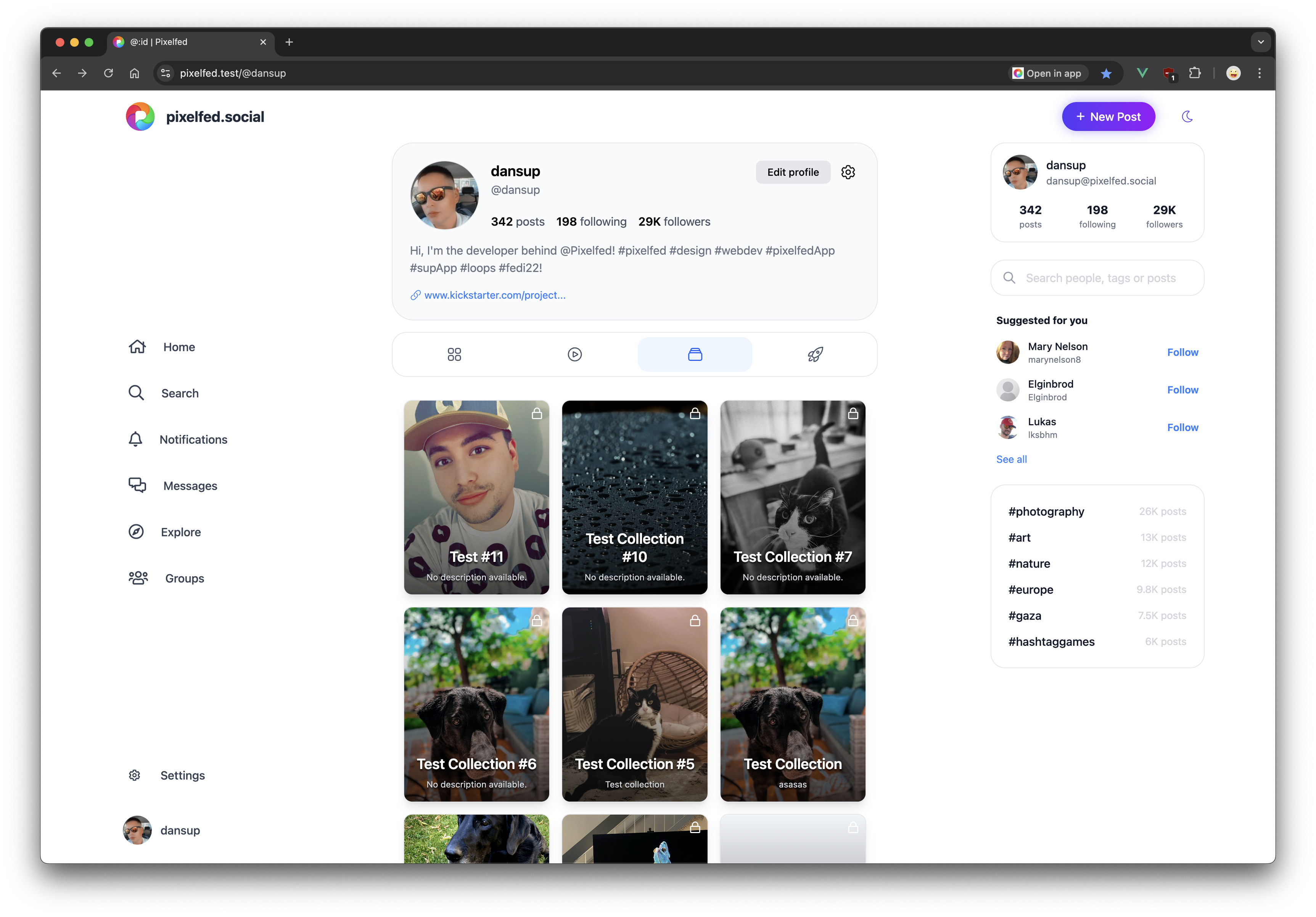Click the New Post button

coord(1108,116)
